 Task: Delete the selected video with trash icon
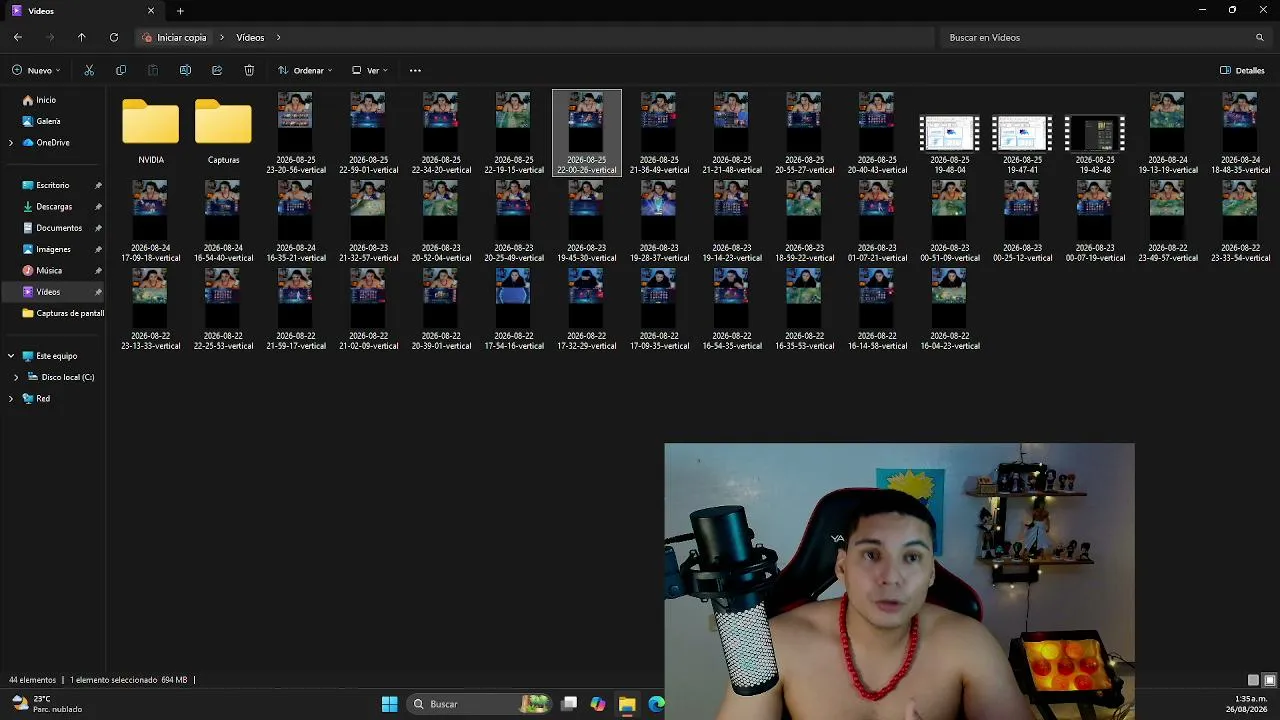click(x=249, y=70)
